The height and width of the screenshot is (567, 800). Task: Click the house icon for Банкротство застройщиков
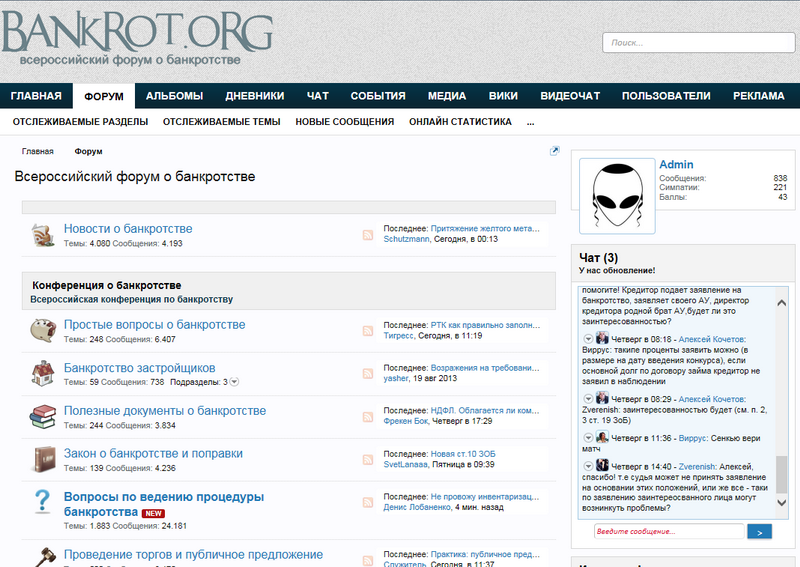[x=42, y=374]
